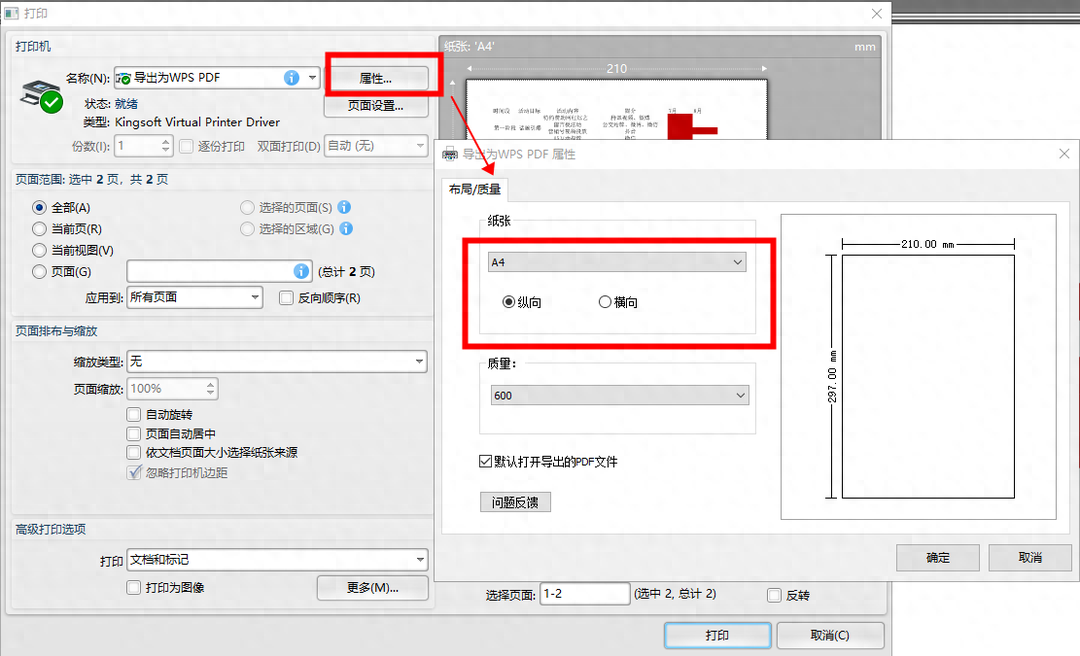The width and height of the screenshot is (1080, 656).
Task: Click info icon next to 选择的页面(S)
Action: (344, 207)
